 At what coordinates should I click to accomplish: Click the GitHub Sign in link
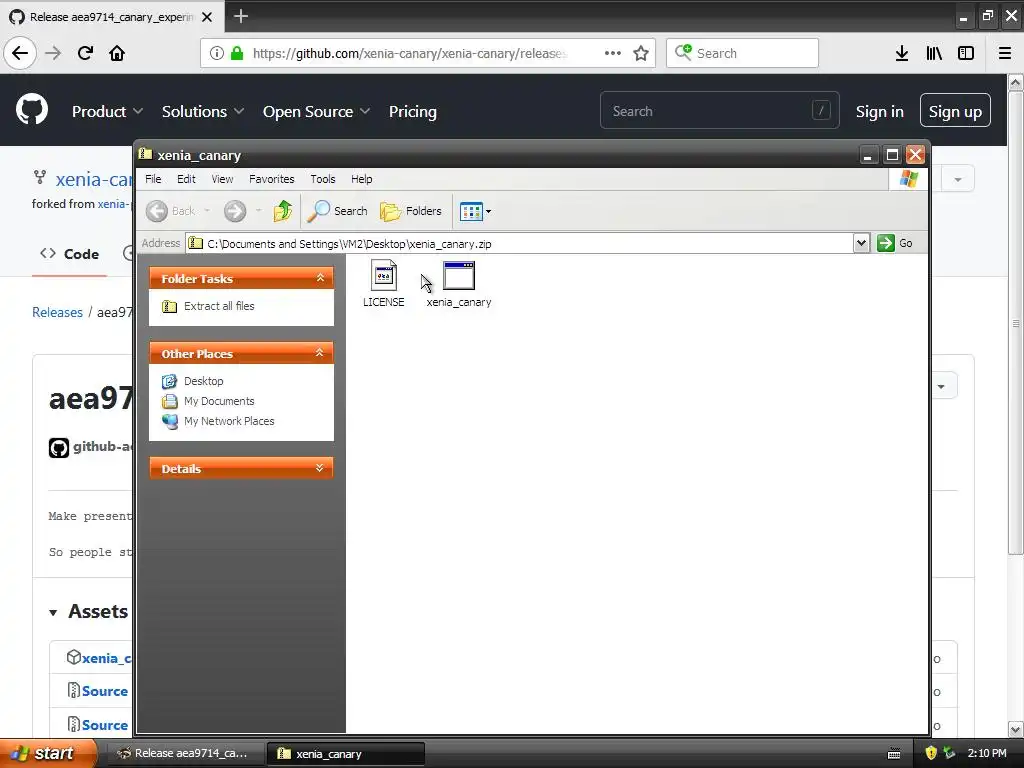point(880,112)
